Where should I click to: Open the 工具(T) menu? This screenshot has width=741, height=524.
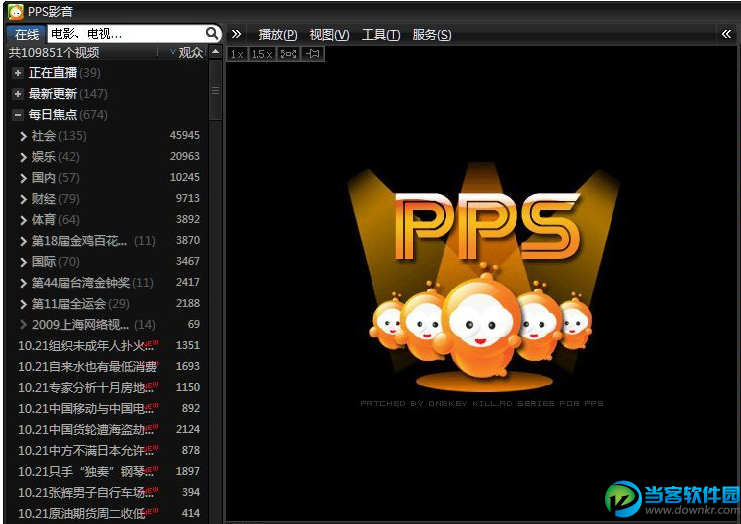click(380, 34)
